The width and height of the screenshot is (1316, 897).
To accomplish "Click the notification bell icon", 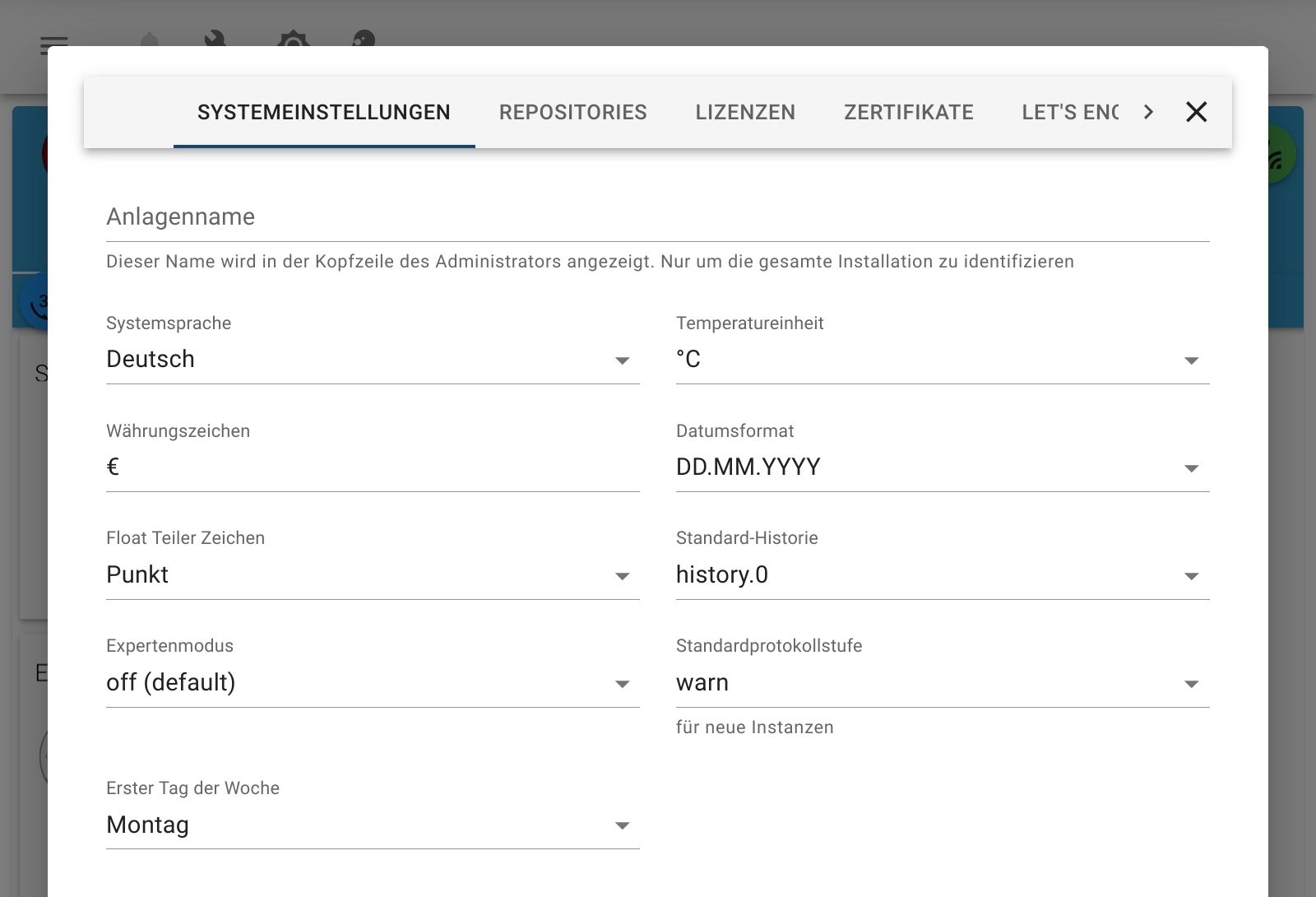I will point(150,40).
